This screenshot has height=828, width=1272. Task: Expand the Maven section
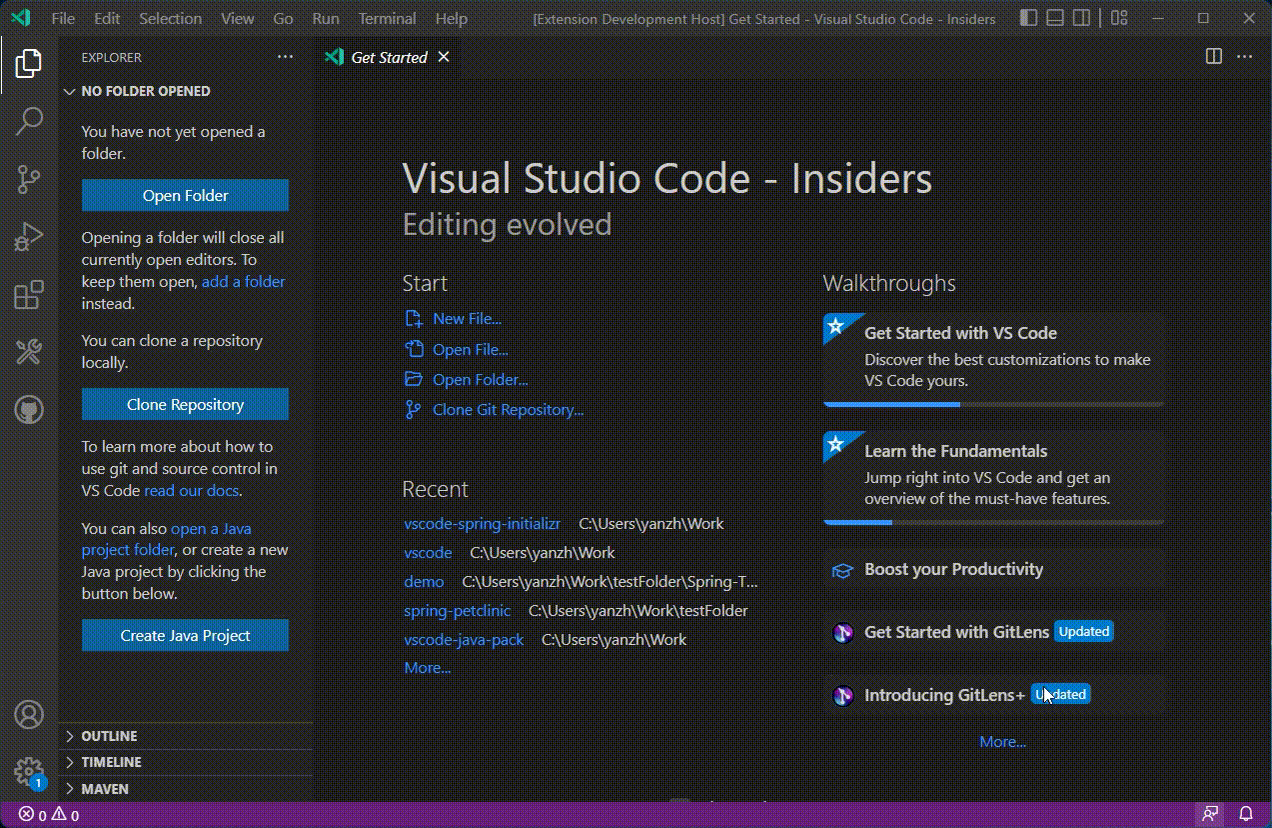(x=186, y=789)
